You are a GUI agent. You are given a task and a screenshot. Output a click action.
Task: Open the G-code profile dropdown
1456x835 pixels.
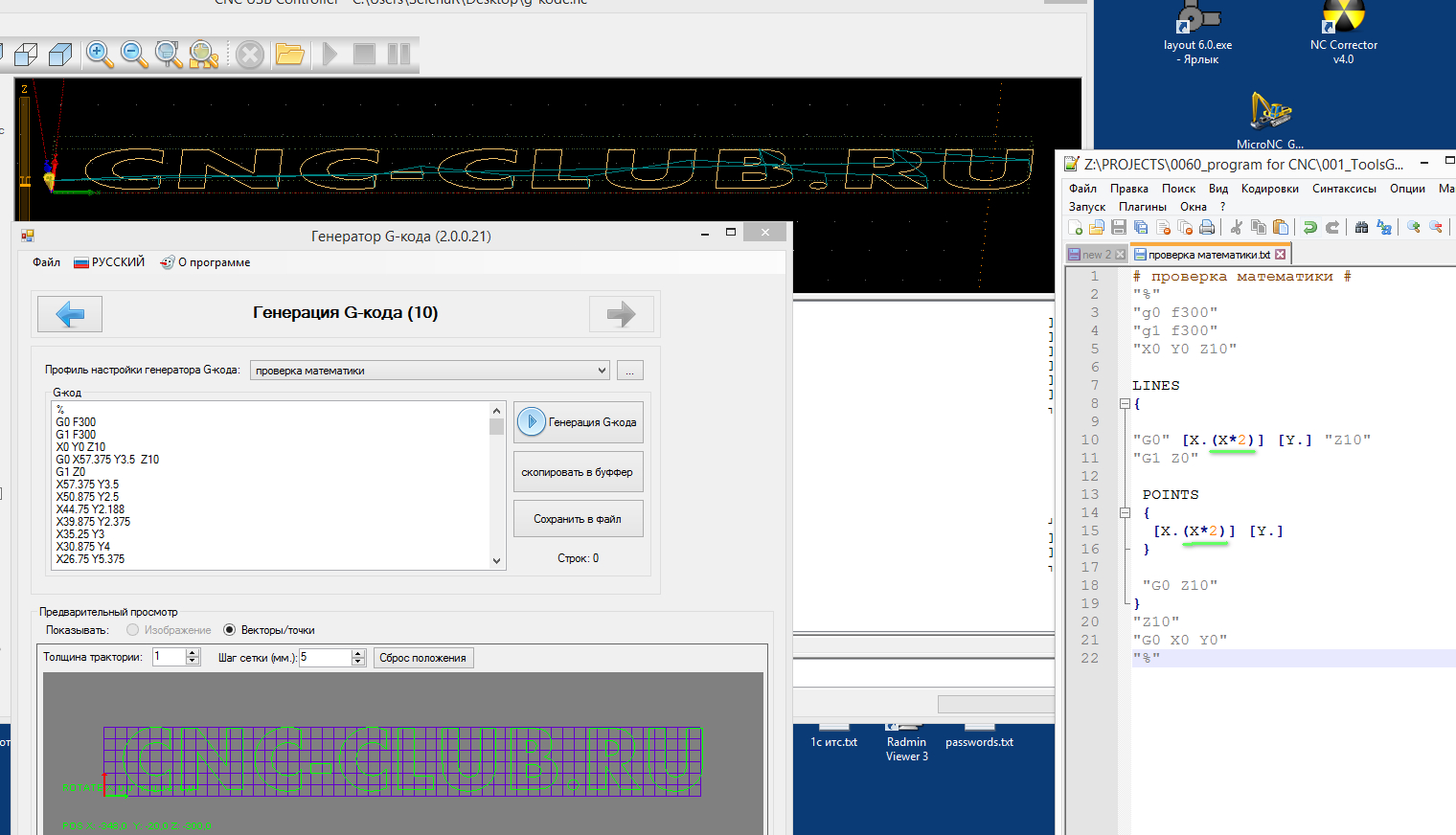click(x=430, y=371)
